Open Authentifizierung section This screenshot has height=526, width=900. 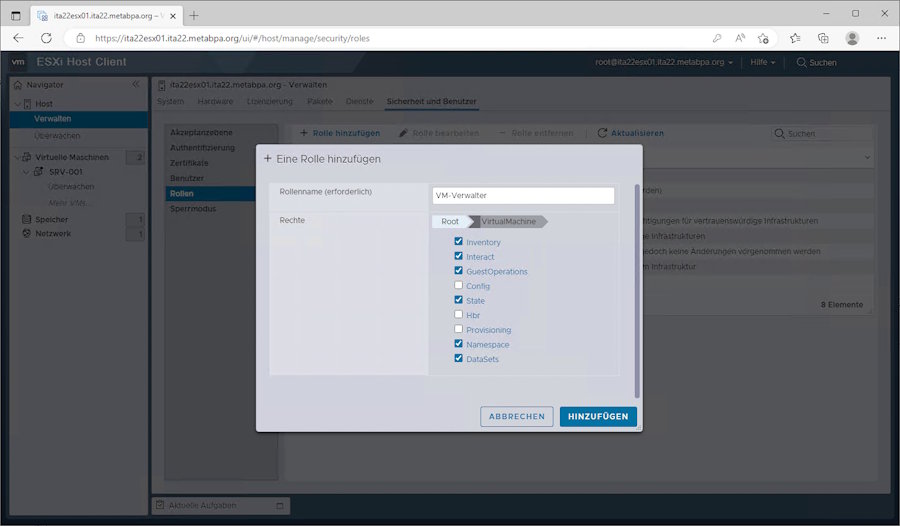pyautogui.click(x=202, y=148)
